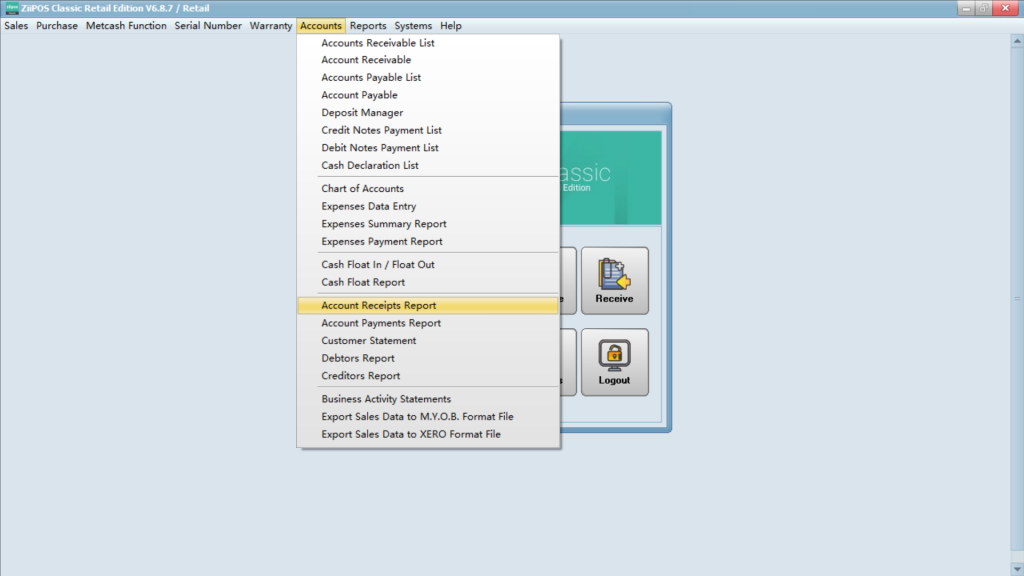
Task: Open the Reports menu
Action: 368,25
